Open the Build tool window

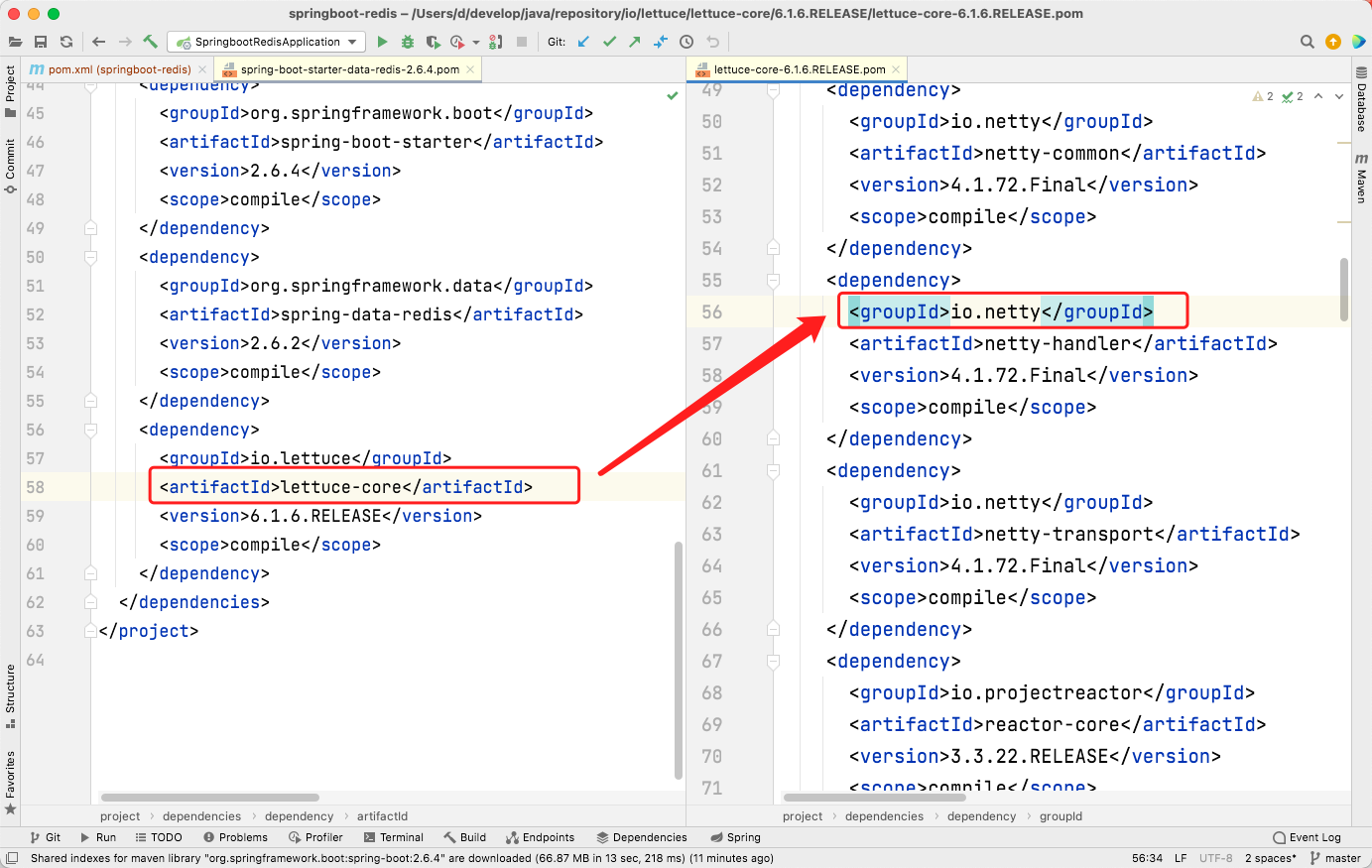click(465, 837)
